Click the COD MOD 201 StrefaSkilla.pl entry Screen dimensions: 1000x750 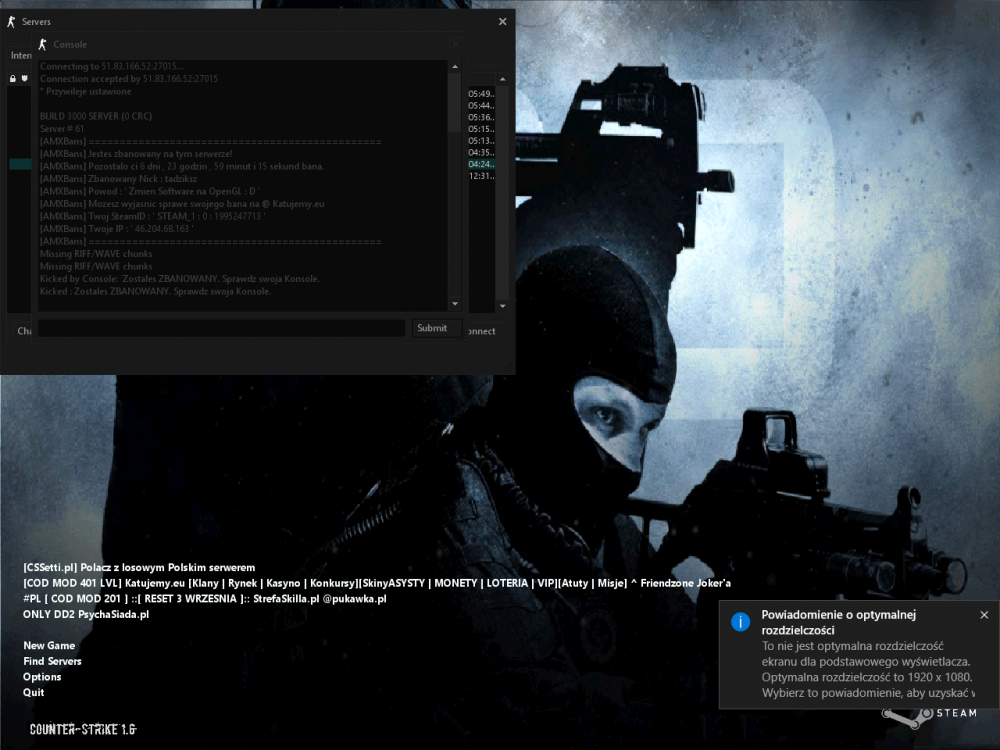pos(205,599)
